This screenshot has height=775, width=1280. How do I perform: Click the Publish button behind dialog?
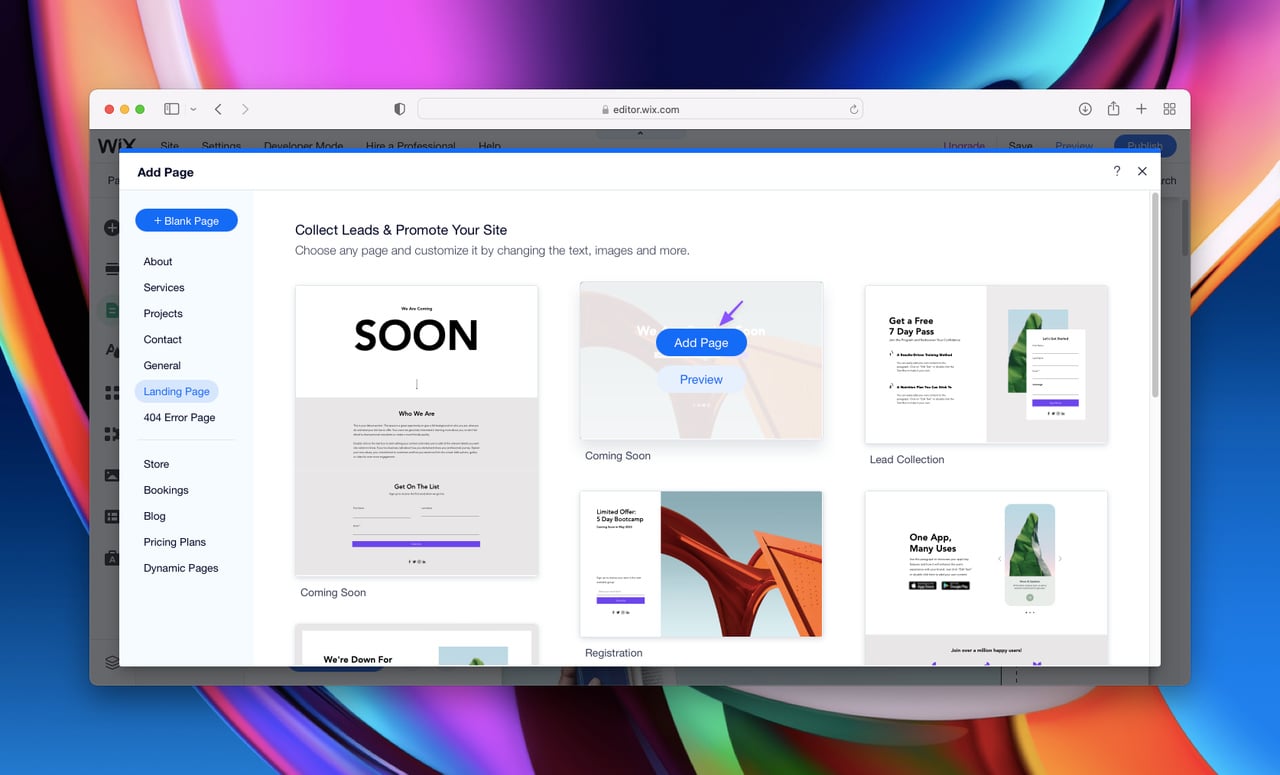(x=1145, y=146)
